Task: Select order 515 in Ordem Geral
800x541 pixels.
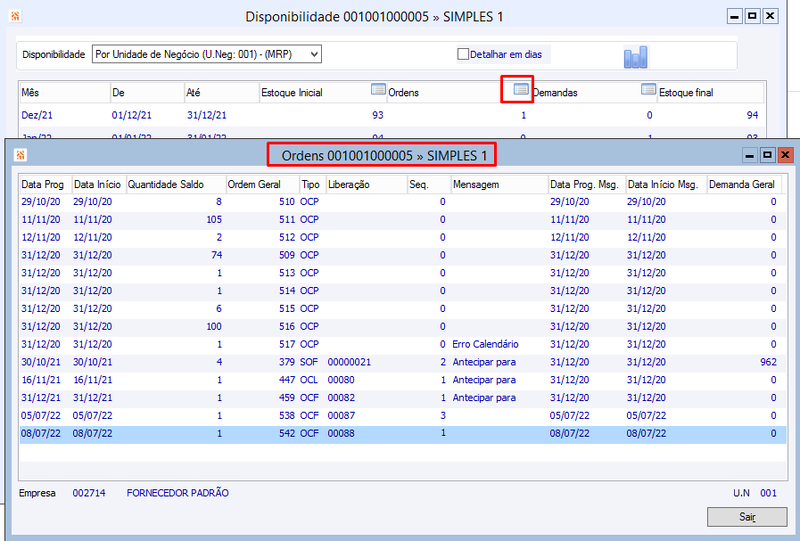Action: pos(287,309)
